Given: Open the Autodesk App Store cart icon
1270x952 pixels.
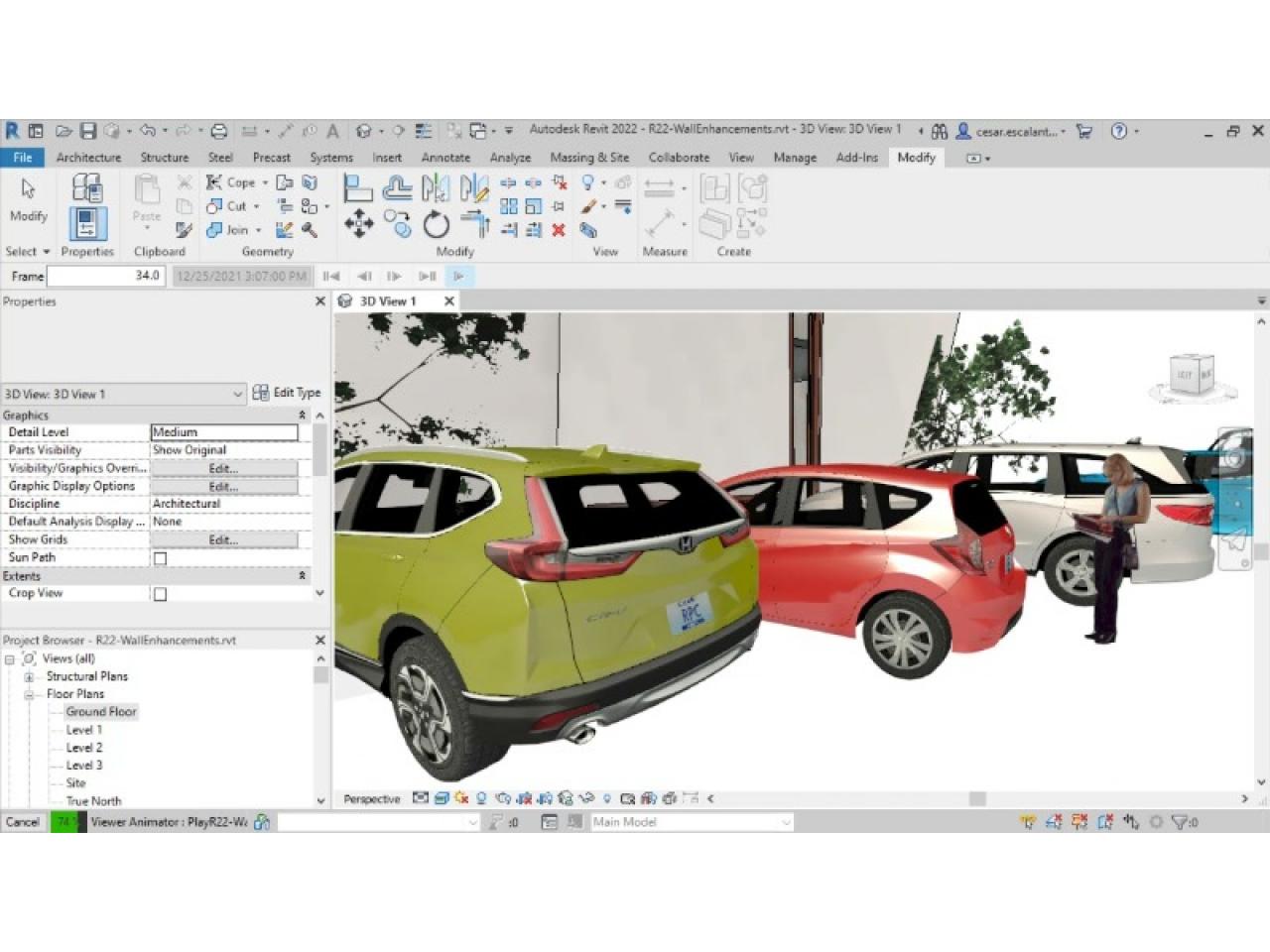Looking at the screenshot, I should [x=1084, y=131].
